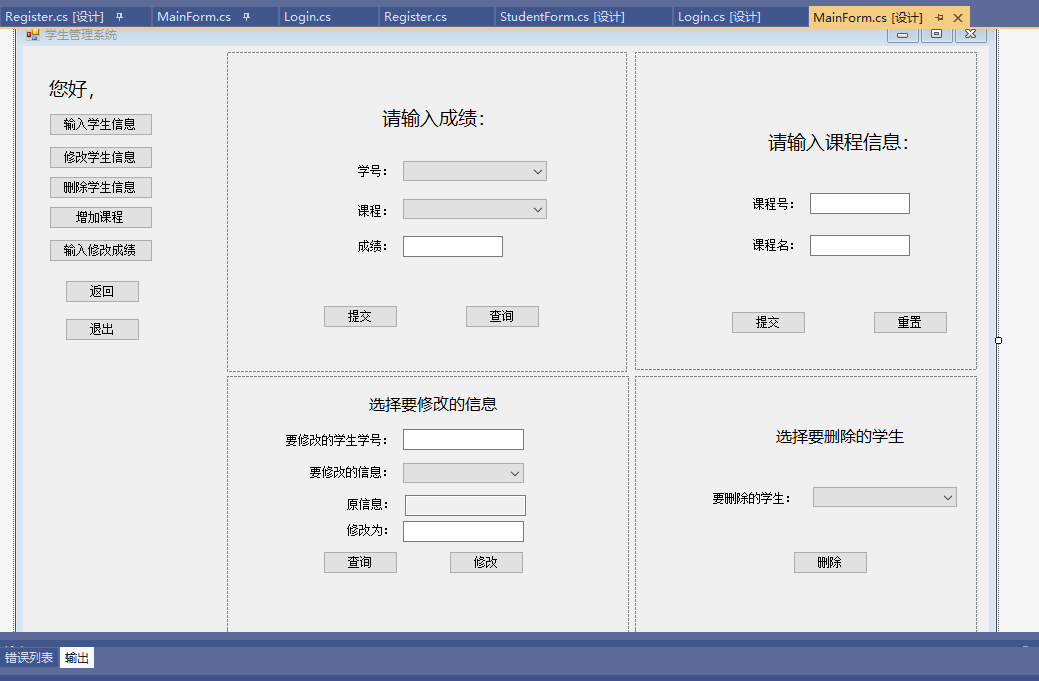1039x681 pixels.
Task: Click the 重置 button
Action: tap(910, 323)
